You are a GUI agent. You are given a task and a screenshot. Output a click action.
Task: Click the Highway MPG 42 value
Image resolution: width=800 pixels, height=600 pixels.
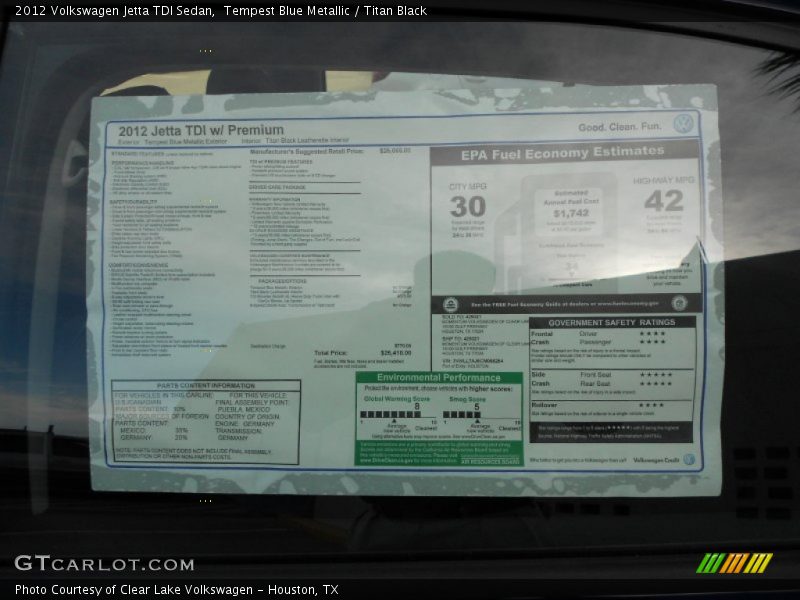pyautogui.click(x=664, y=201)
